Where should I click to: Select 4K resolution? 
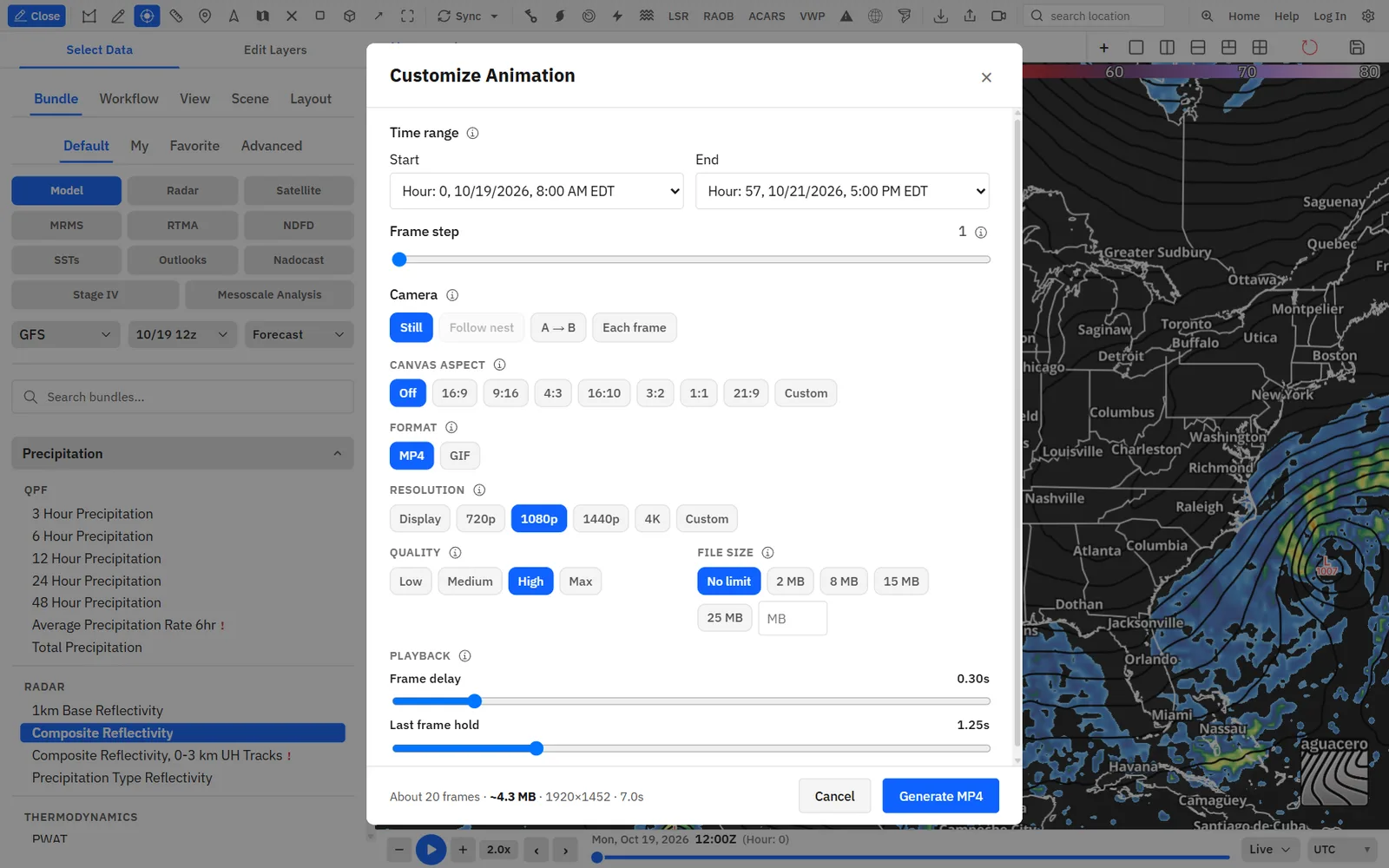(652, 519)
